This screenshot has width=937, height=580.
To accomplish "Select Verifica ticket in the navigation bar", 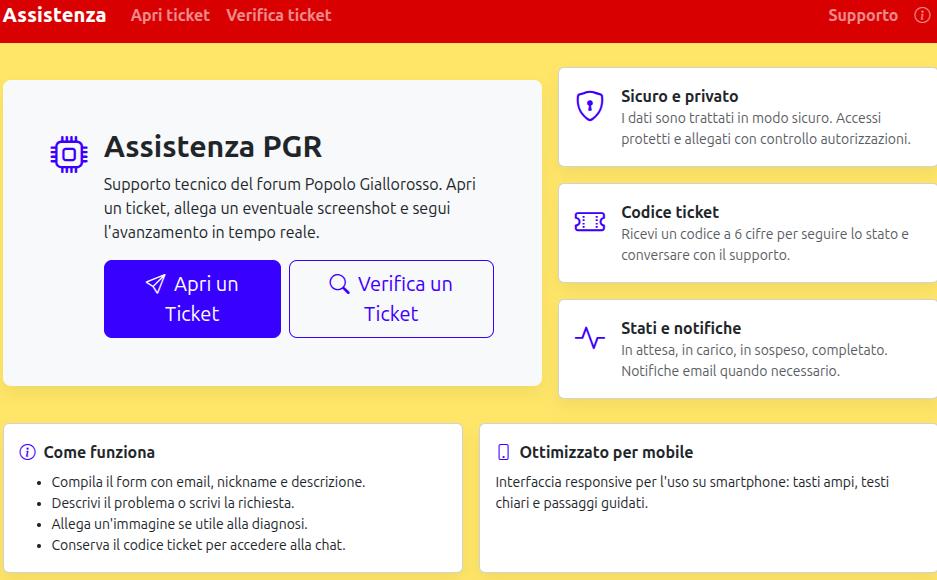I will coord(278,15).
